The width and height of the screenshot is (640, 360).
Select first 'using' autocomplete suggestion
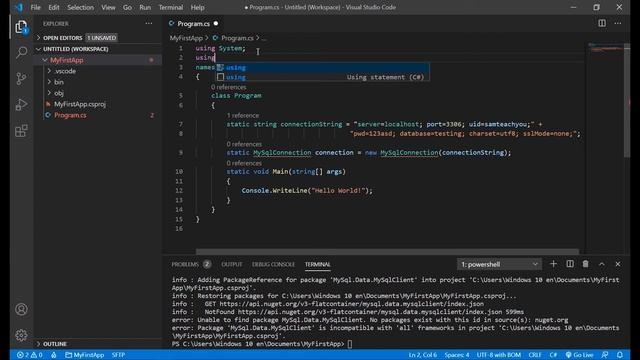[x=322, y=68]
